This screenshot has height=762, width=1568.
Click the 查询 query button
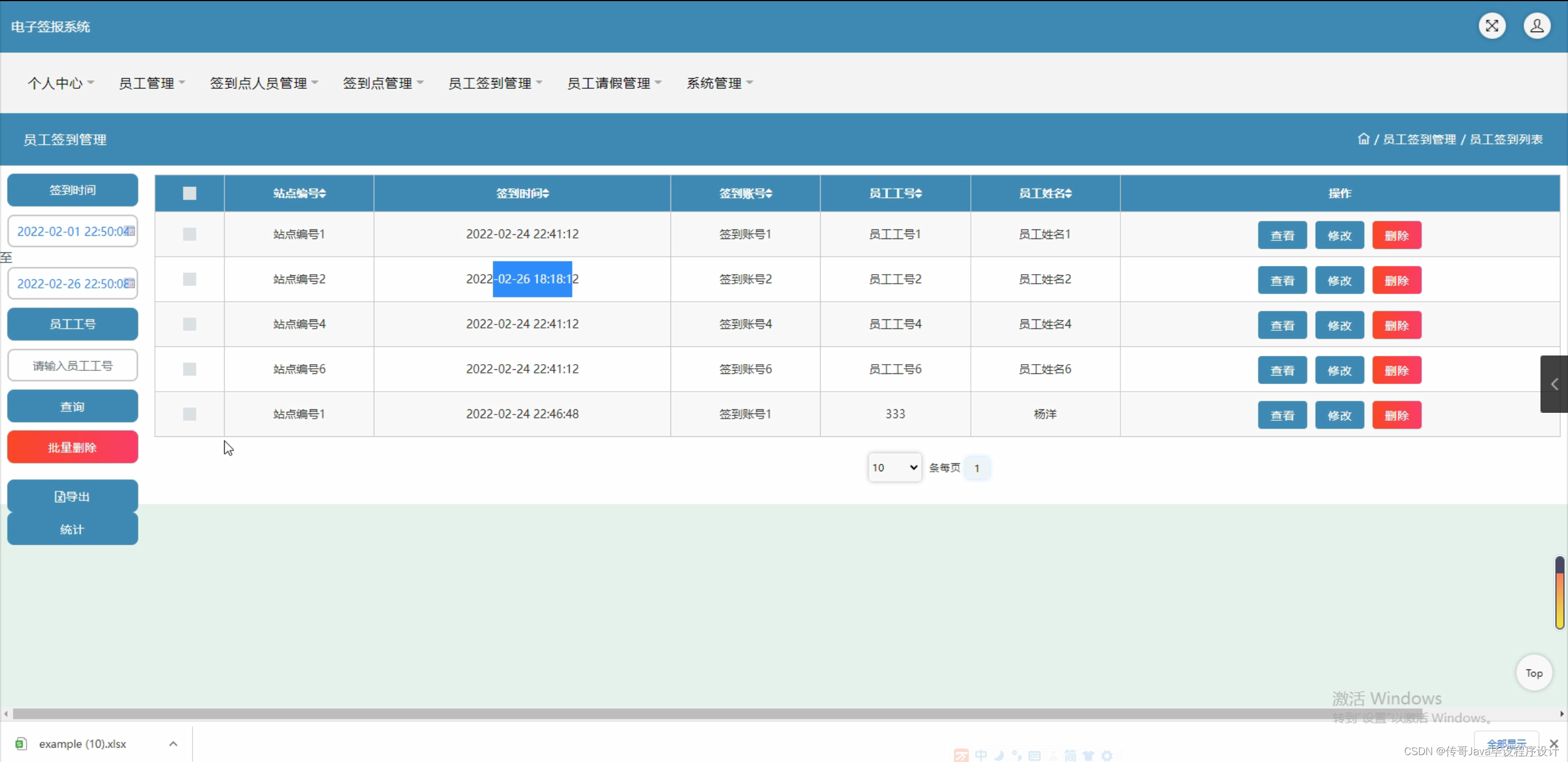click(x=72, y=406)
